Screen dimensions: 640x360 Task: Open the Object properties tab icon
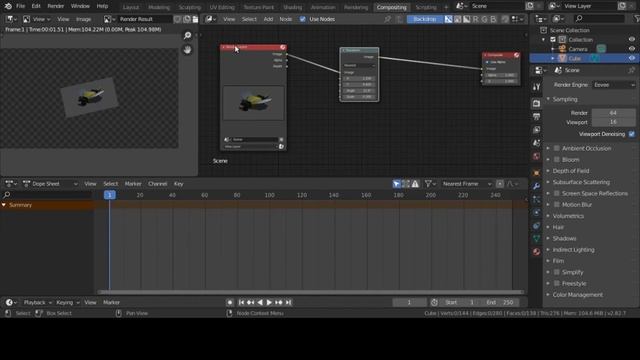click(536, 173)
